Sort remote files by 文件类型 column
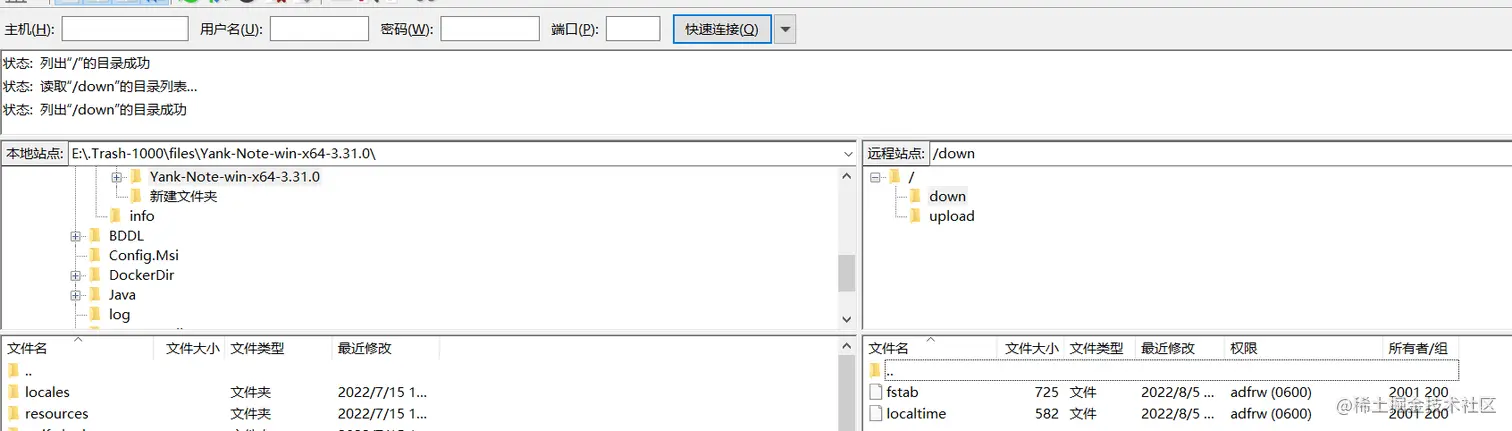The height and width of the screenshot is (431, 1512). pyautogui.click(x=1099, y=348)
